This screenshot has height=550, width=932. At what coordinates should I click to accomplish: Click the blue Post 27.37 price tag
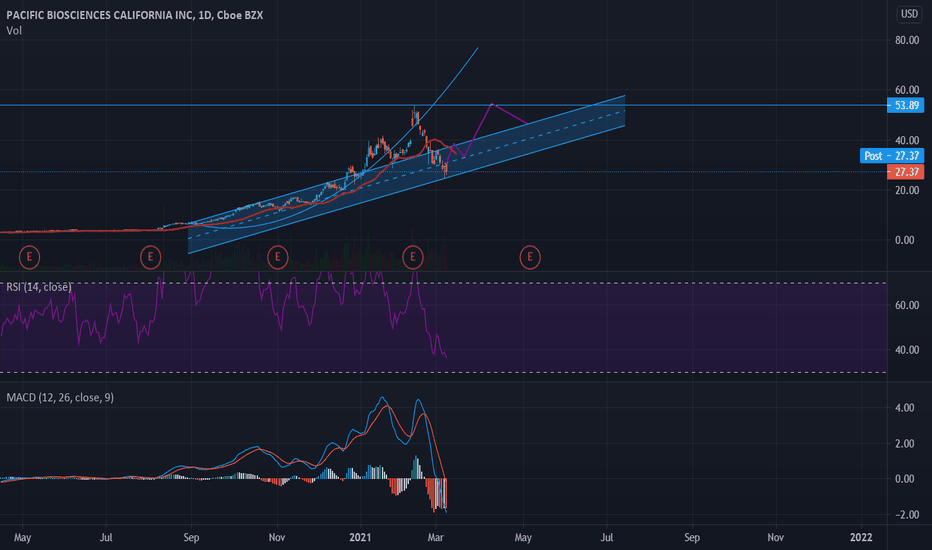tap(892, 156)
